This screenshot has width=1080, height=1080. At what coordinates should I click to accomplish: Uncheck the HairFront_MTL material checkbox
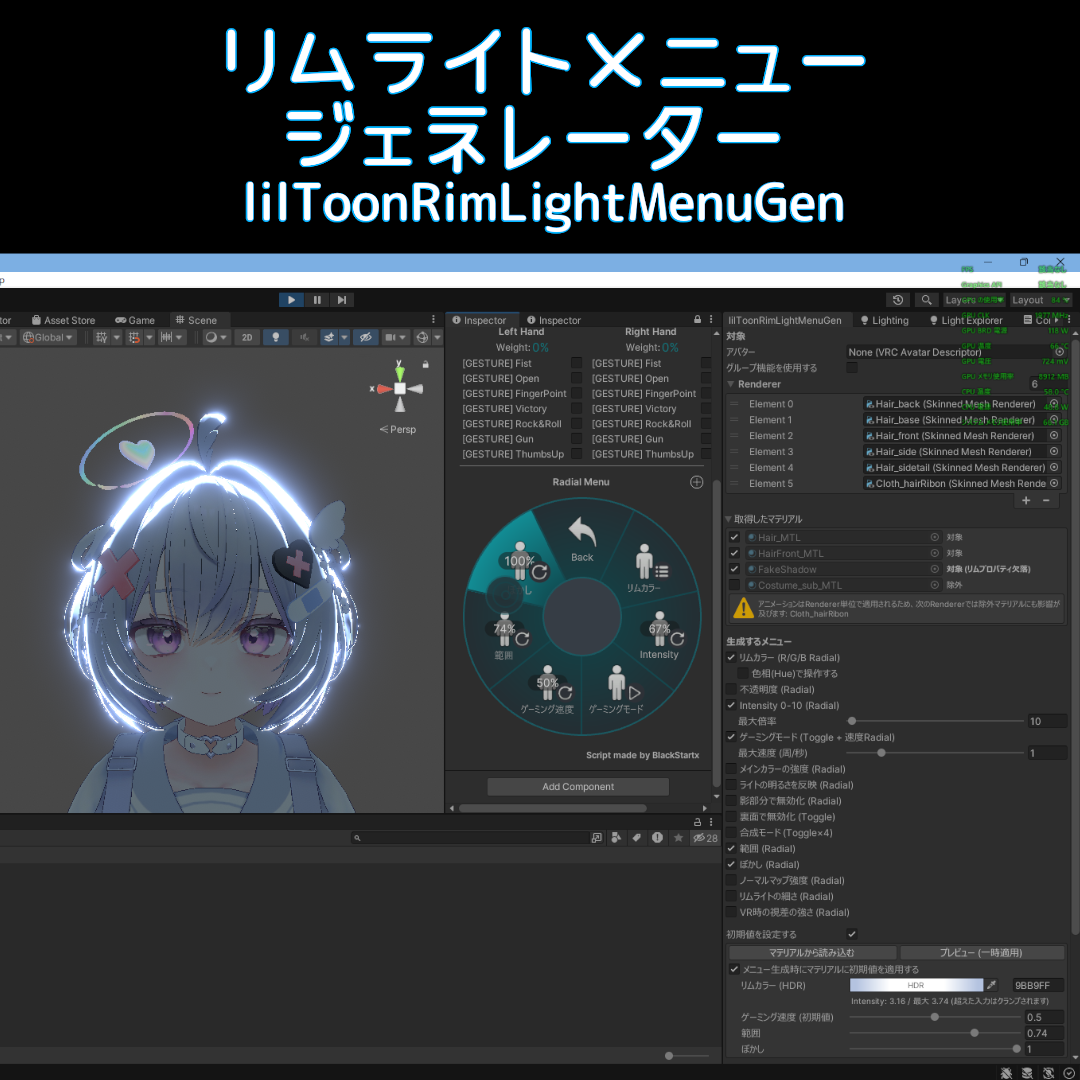click(734, 553)
